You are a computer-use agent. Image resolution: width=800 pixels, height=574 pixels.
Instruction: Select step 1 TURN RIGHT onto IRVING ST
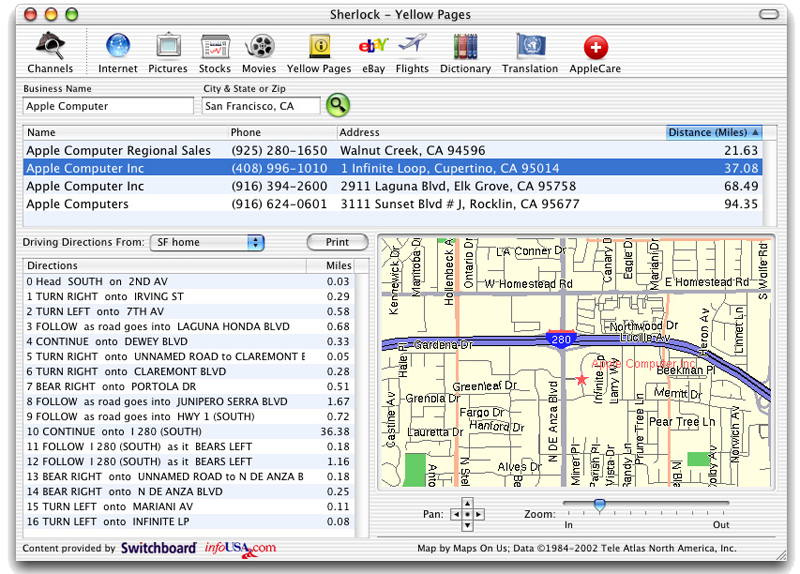tap(189, 296)
